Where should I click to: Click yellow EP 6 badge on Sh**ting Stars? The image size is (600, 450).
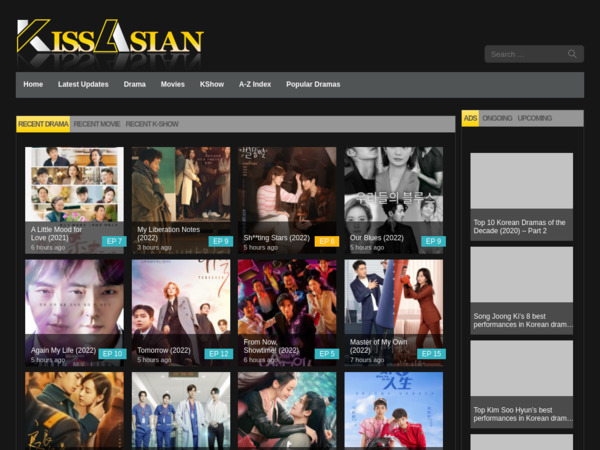tap(327, 241)
